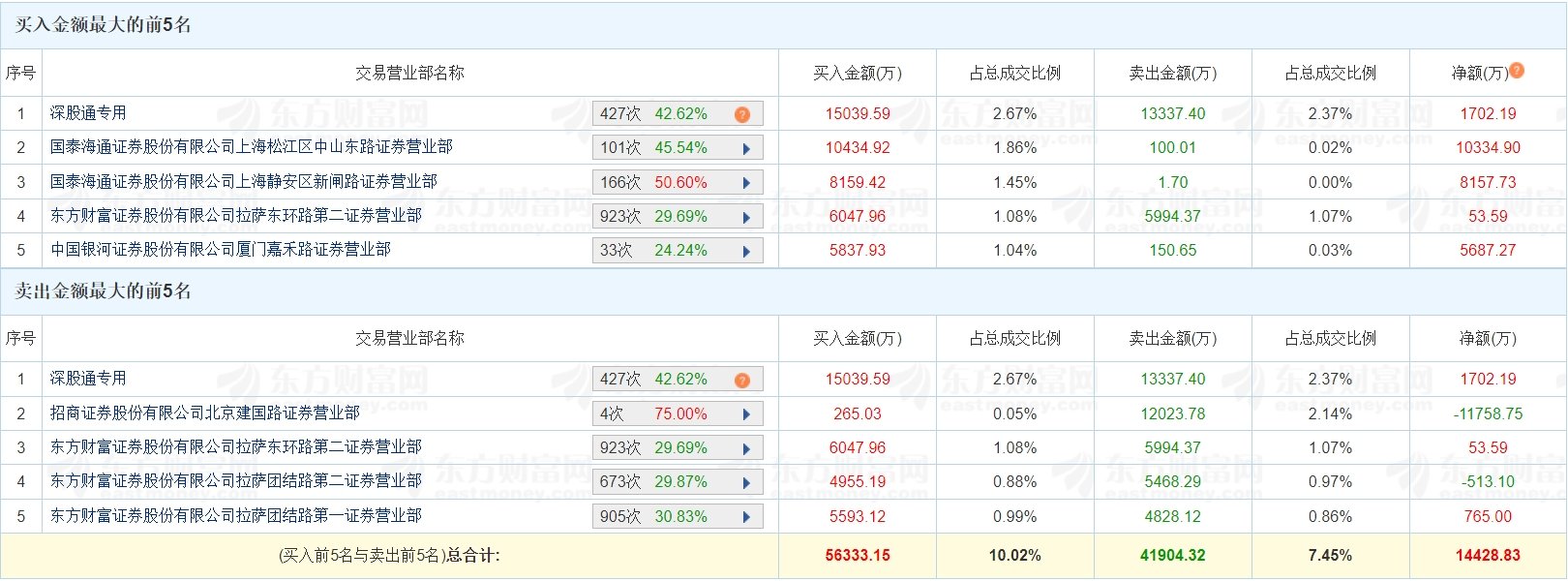Click the 427次 42.62% box in sell table
This screenshot has height=581, width=1568.
coord(678,380)
